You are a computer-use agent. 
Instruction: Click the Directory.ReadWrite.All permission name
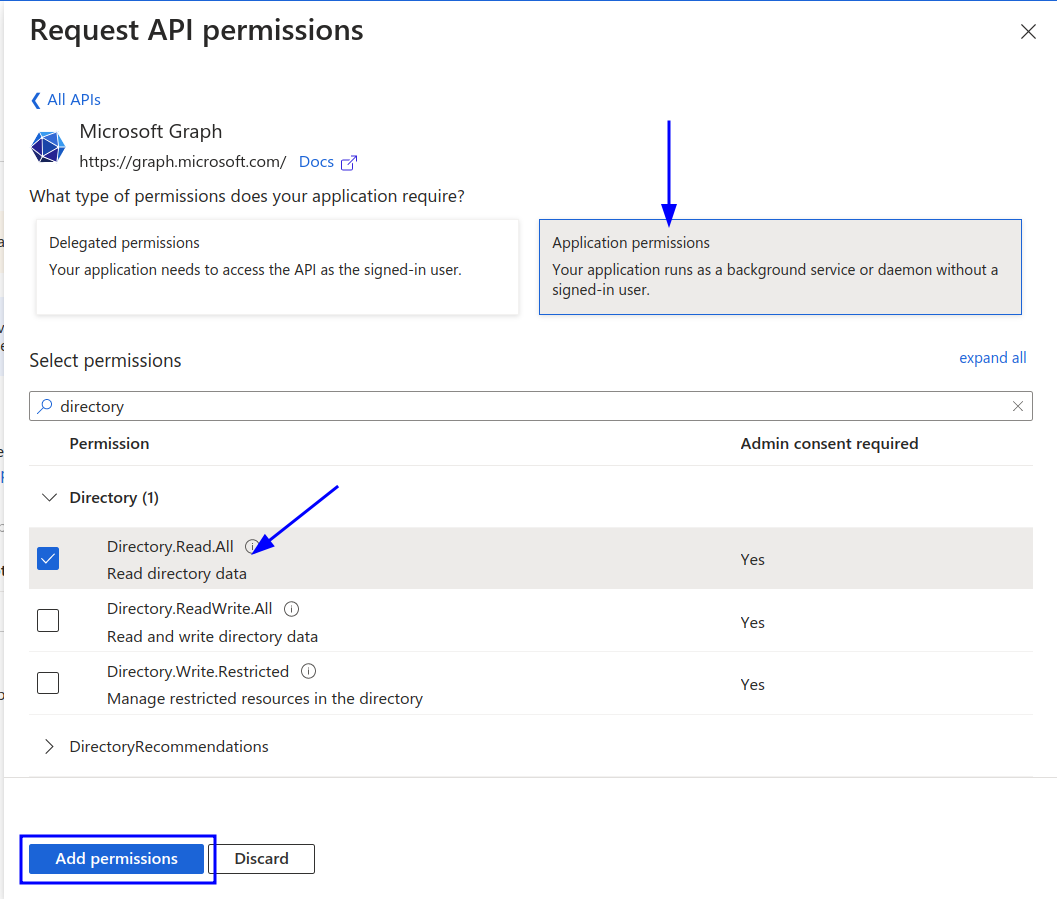(189, 609)
